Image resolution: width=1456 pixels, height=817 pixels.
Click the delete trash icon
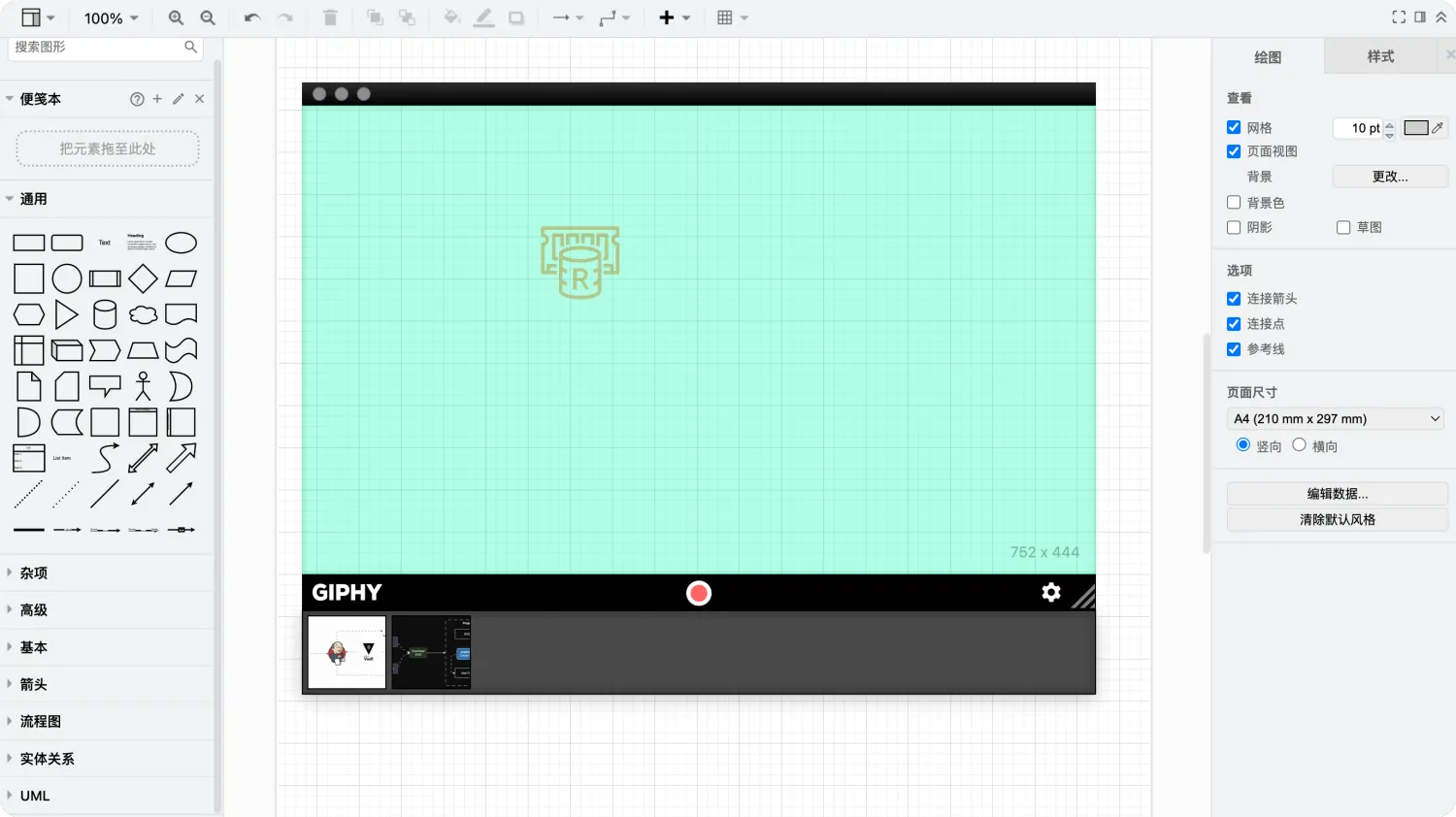[330, 17]
